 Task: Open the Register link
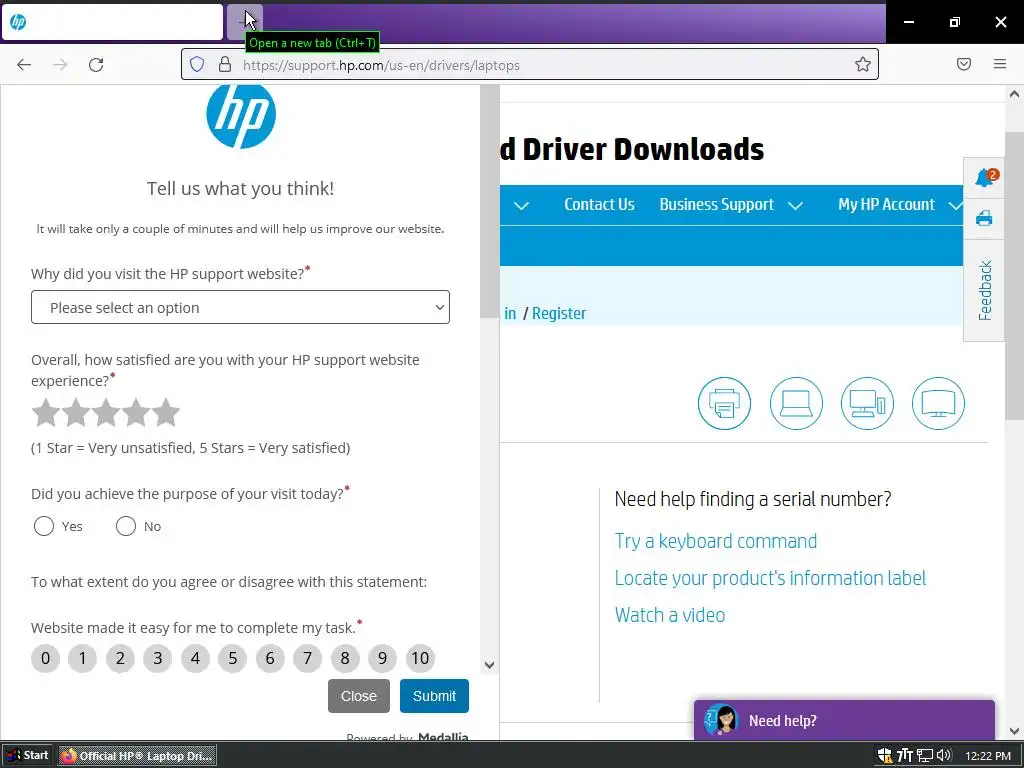pyautogui.click(x=559, y=313)
